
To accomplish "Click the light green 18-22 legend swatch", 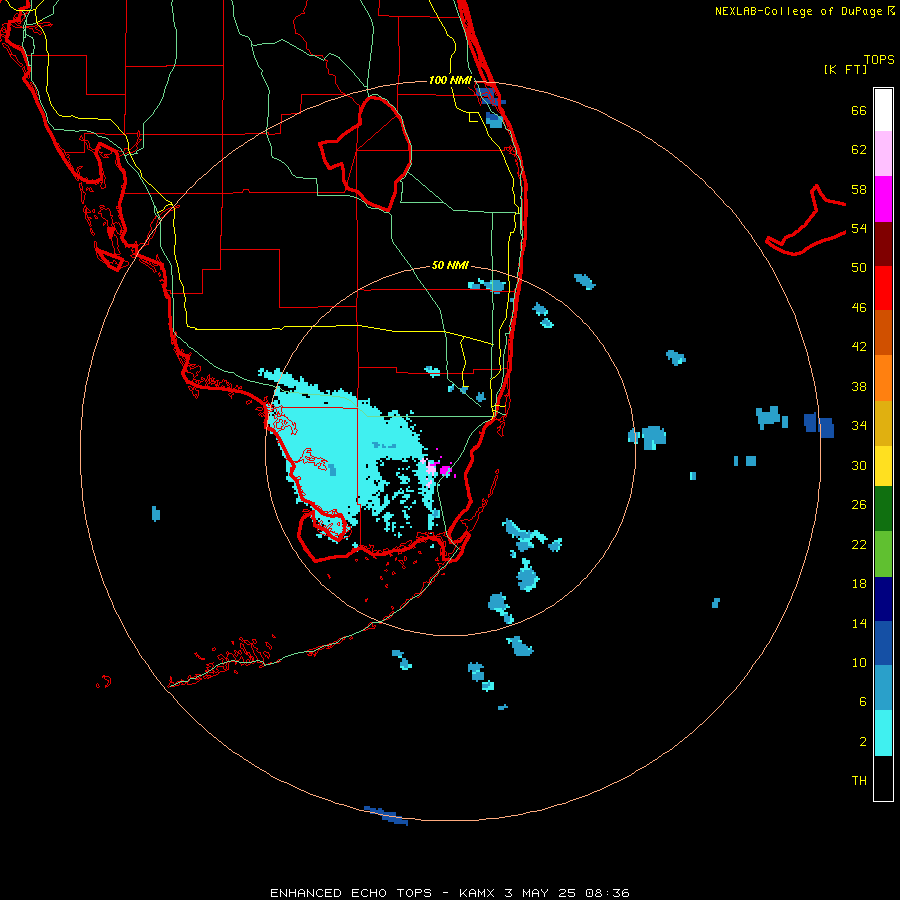I will [x=883, y=554].
